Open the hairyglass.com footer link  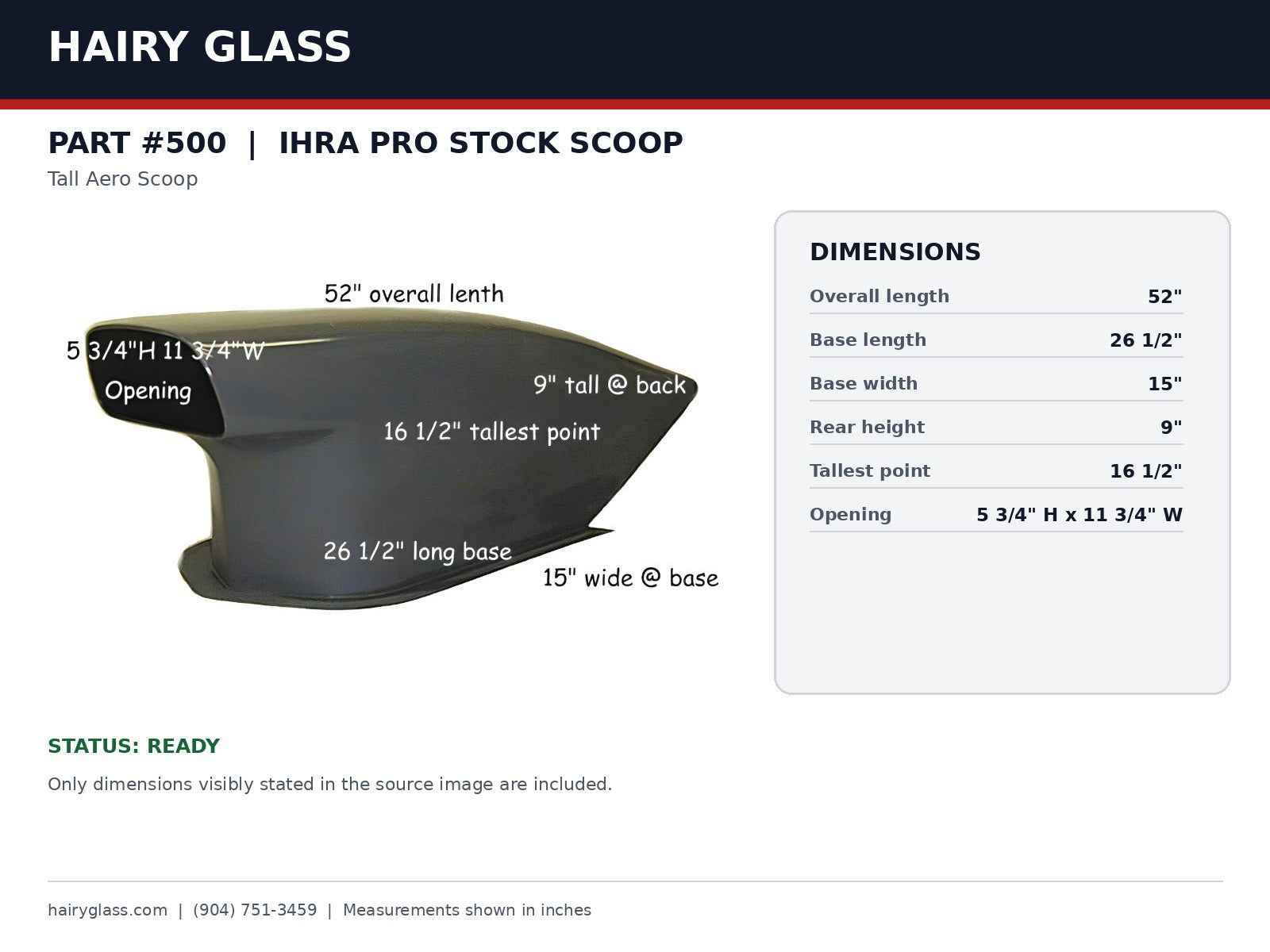pos(107,910)
